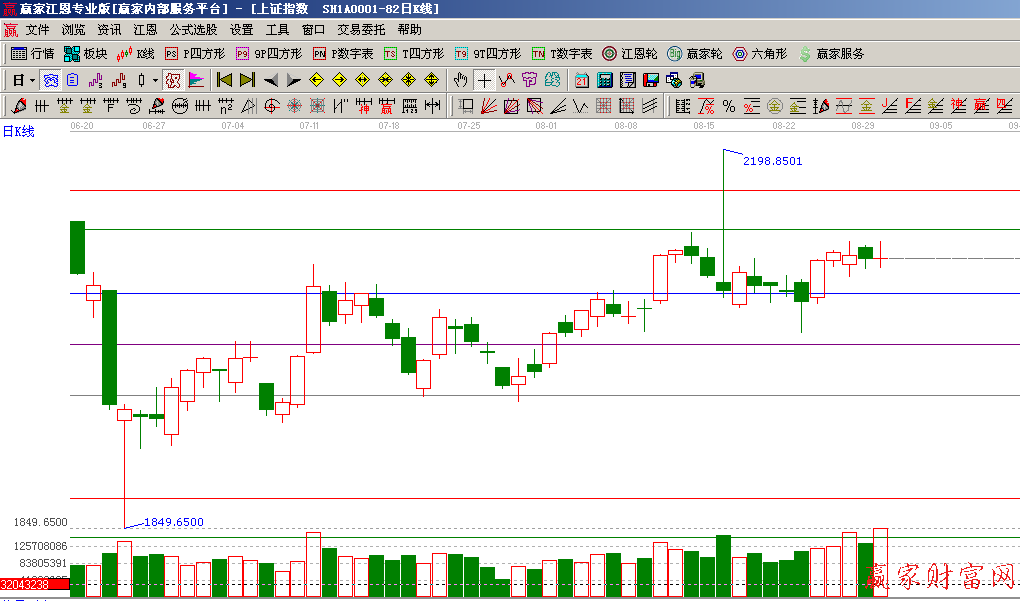This screenshot has width=1020, height=601.
Task: Expand the 日 period dropdown arrow
Action: tap(32, 80)
